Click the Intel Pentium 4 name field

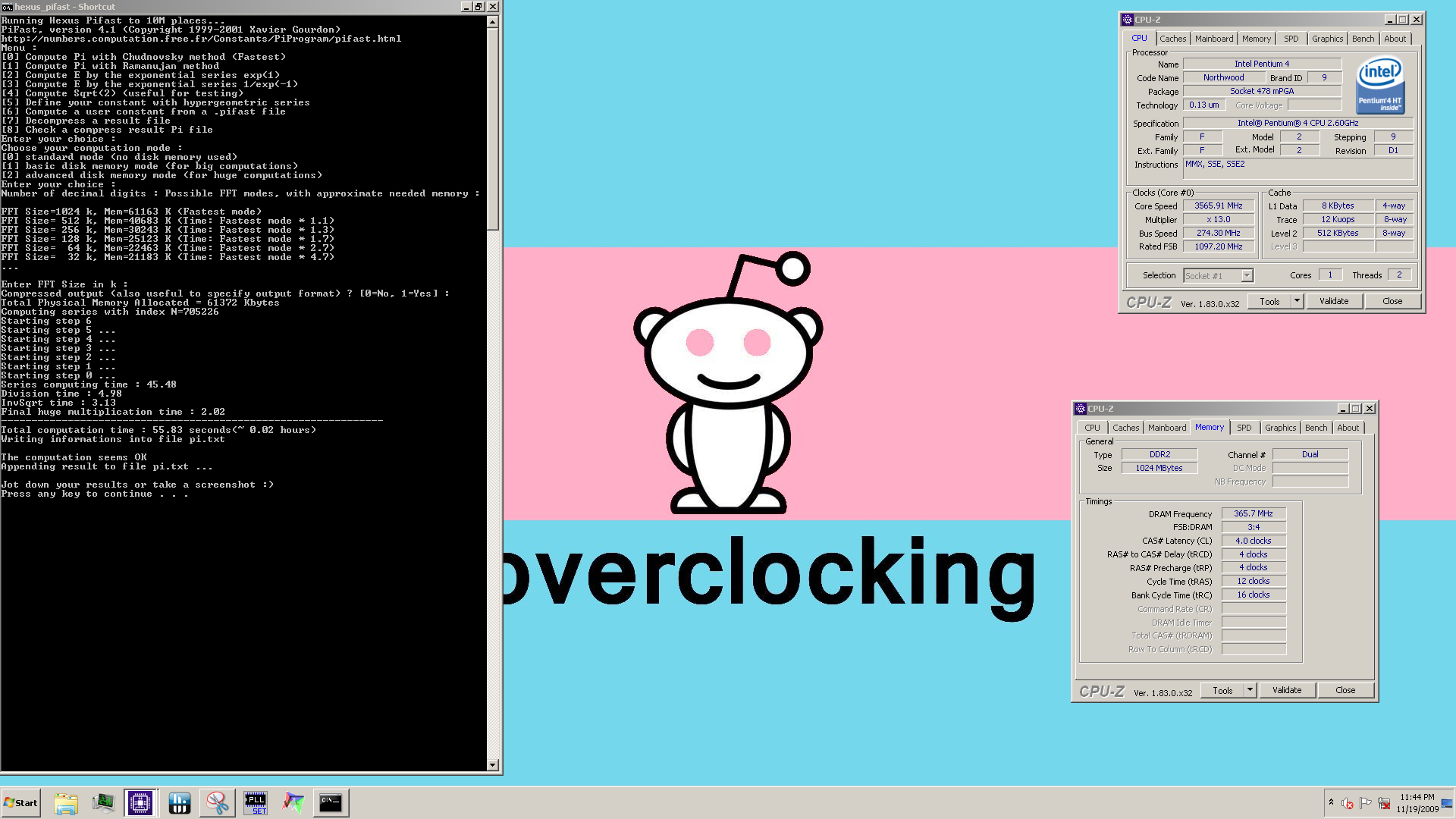tap(1262, 64)
